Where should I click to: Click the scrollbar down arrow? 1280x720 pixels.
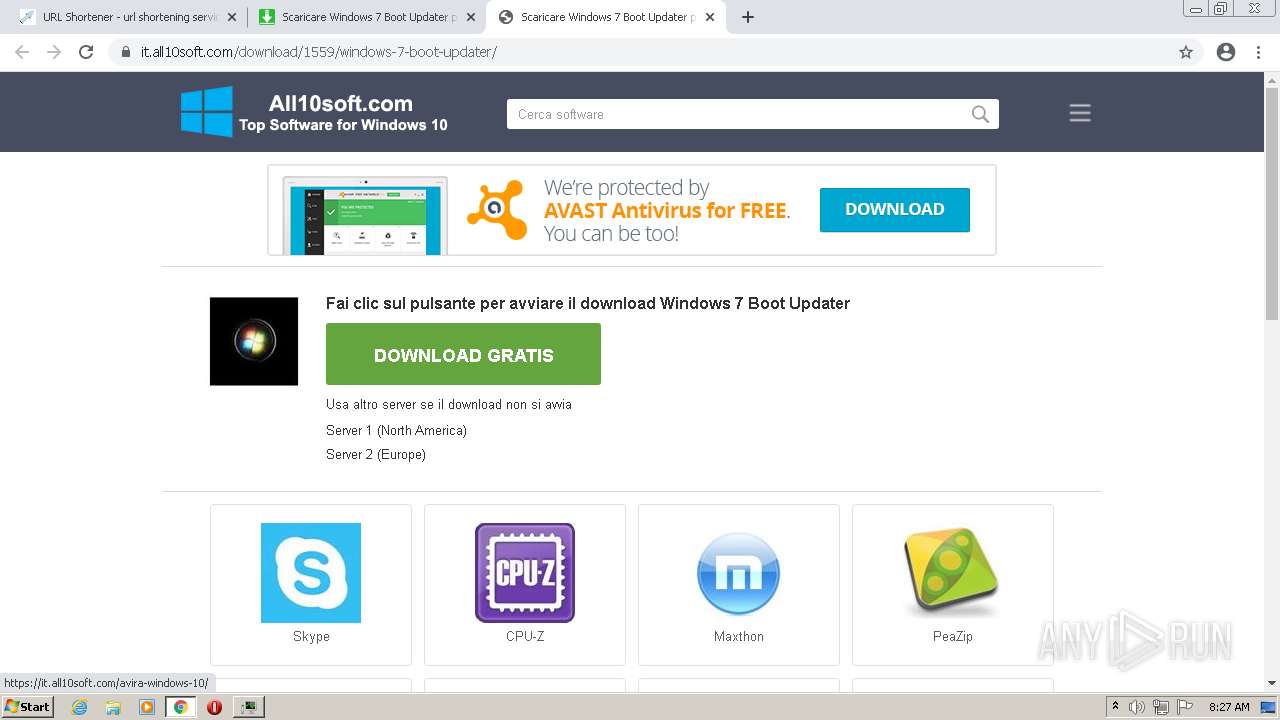(1272, 683)
